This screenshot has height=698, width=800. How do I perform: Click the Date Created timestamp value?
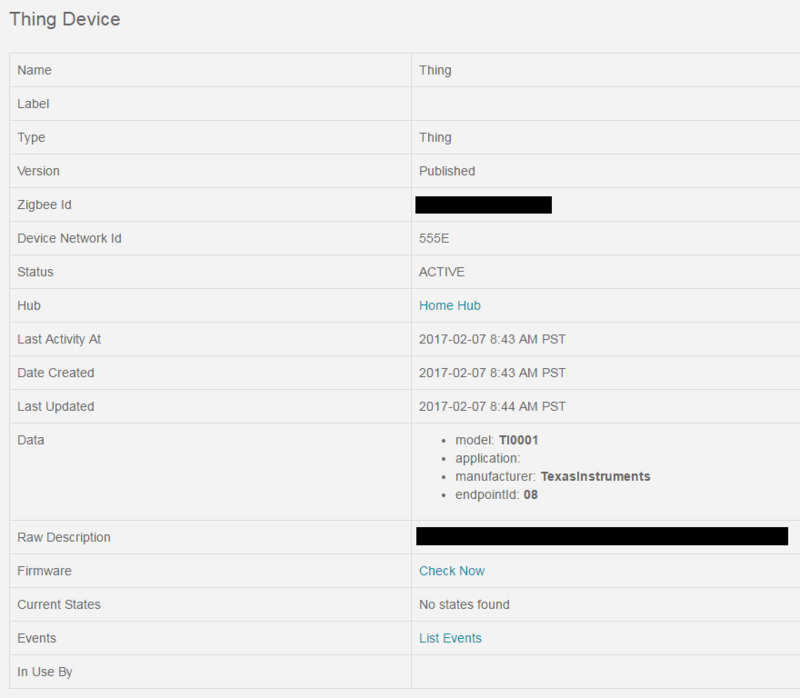tap(492, 373)
